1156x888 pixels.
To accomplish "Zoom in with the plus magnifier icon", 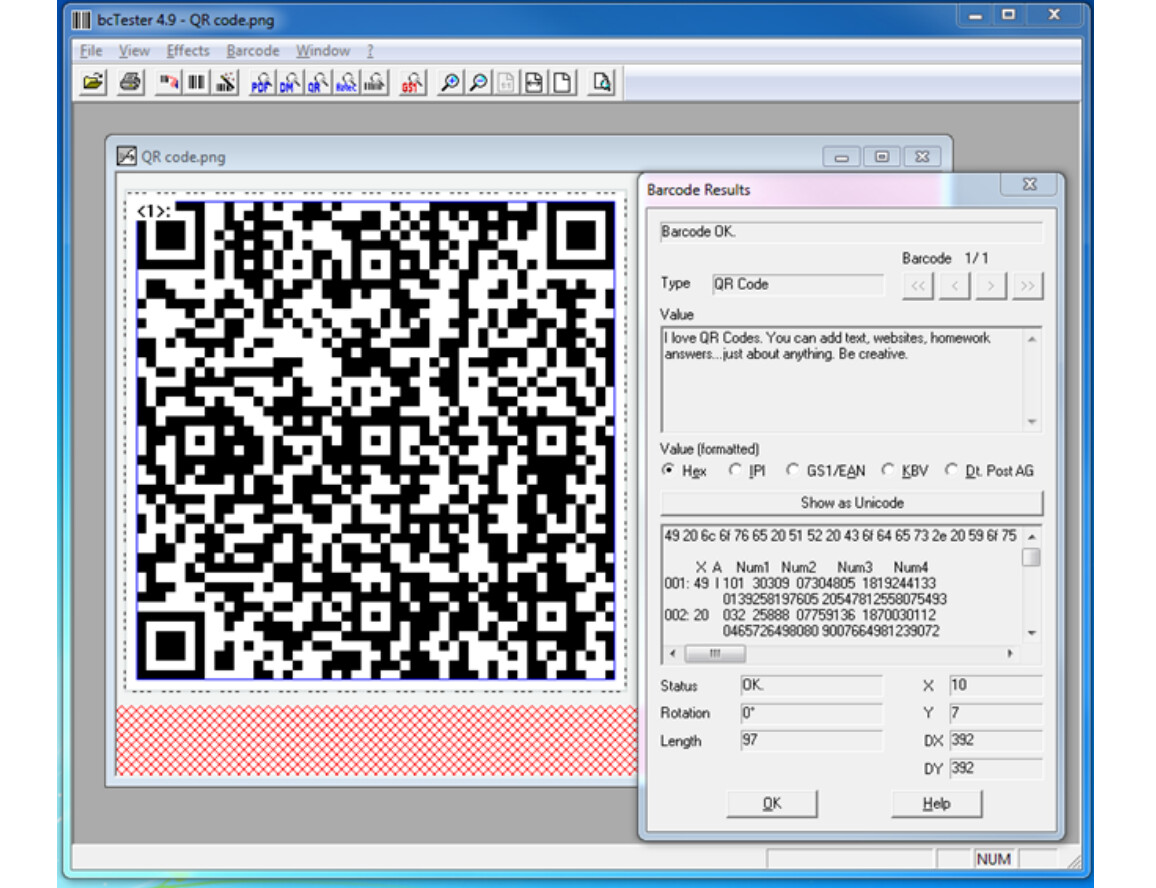I will [x=450, y=83].
